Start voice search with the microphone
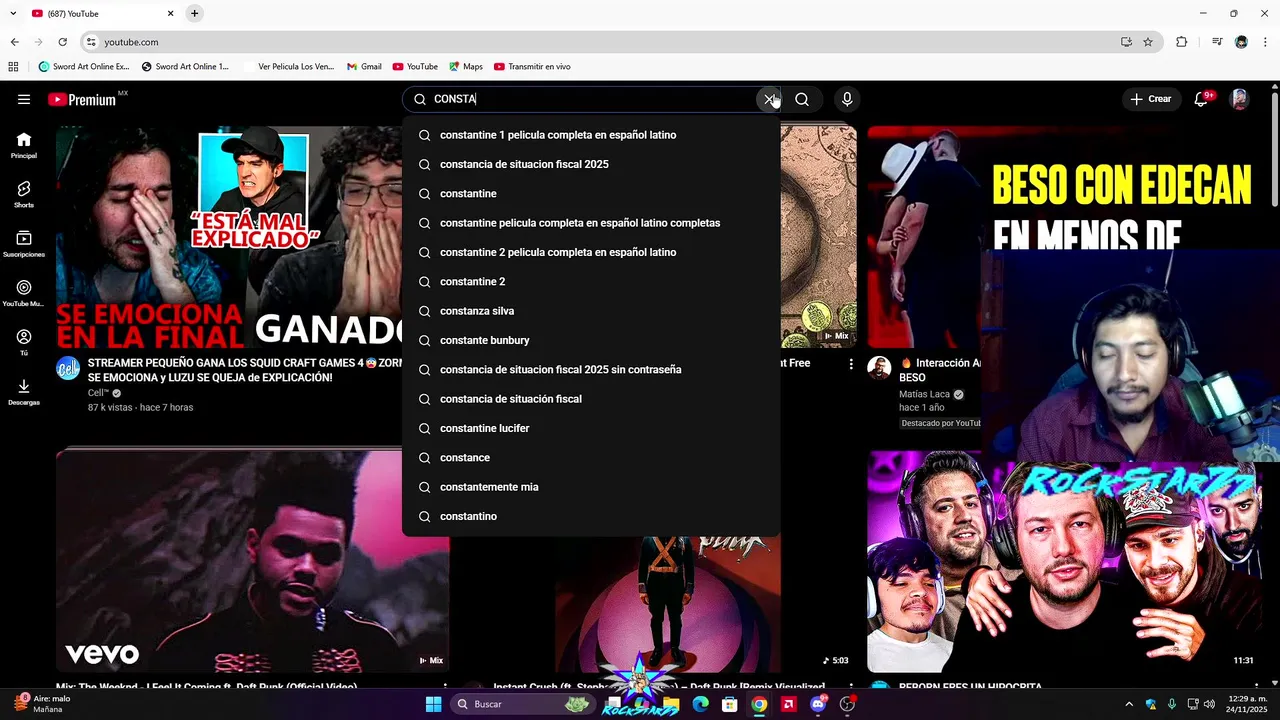This screenshot has width=1280, height=720. [x=847, y=99]
